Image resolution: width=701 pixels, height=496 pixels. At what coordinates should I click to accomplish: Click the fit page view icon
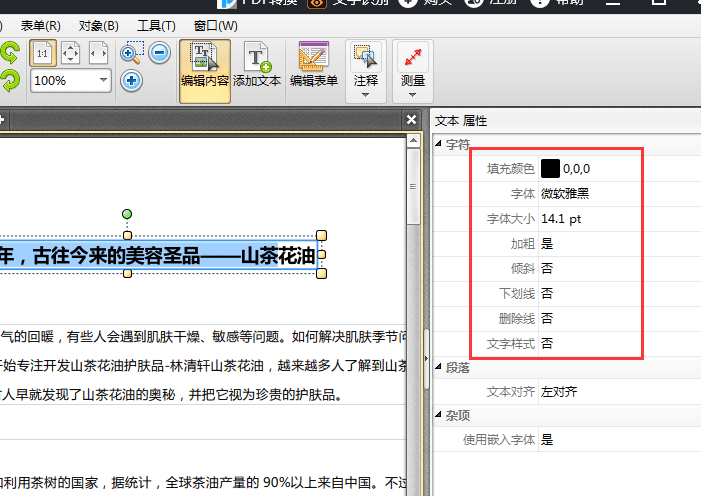[71, 53]
